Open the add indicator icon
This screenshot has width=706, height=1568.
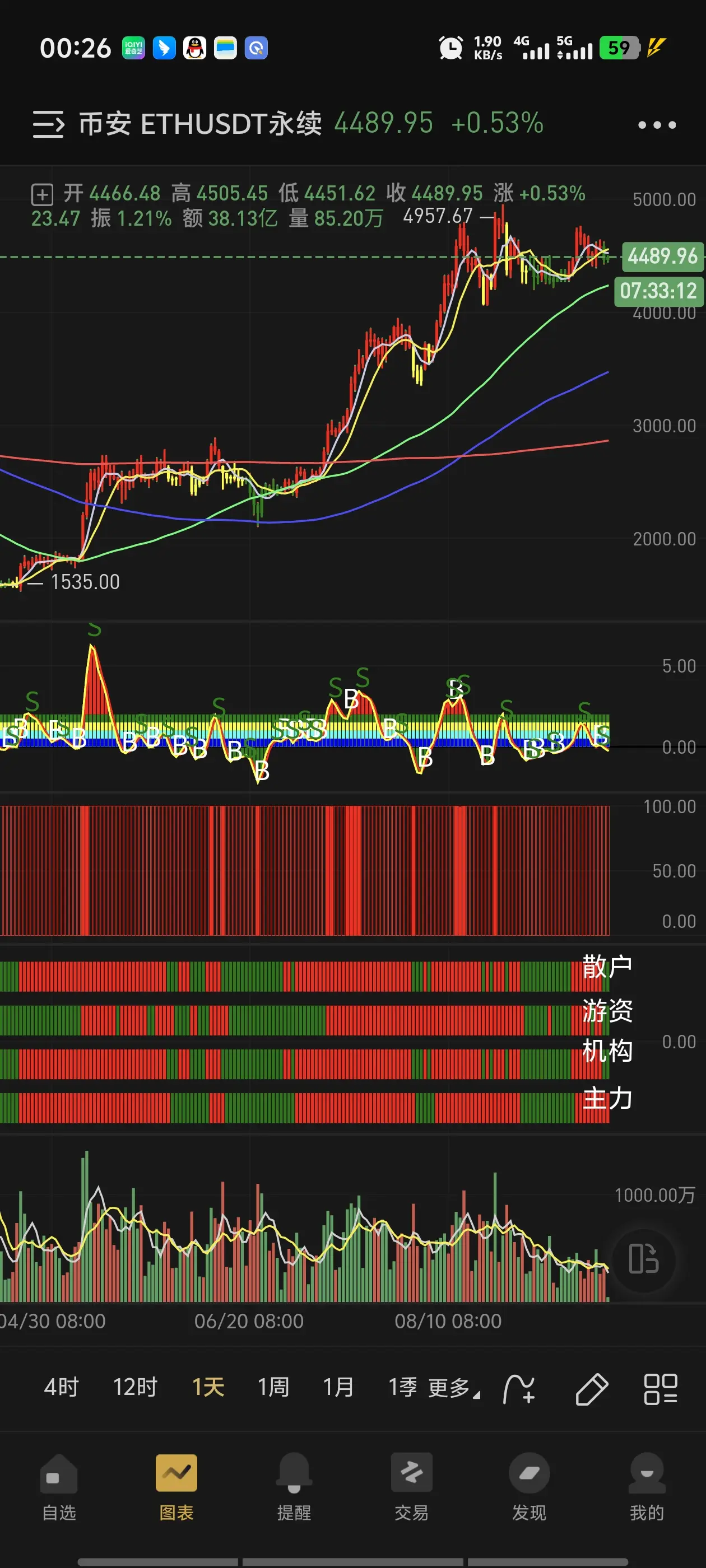coord(519,1388)
